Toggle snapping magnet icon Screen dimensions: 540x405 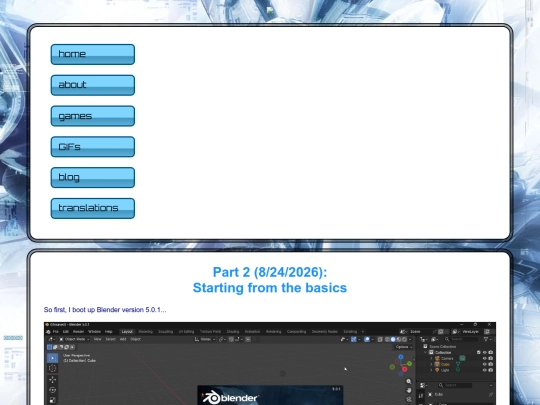[231, 339]
